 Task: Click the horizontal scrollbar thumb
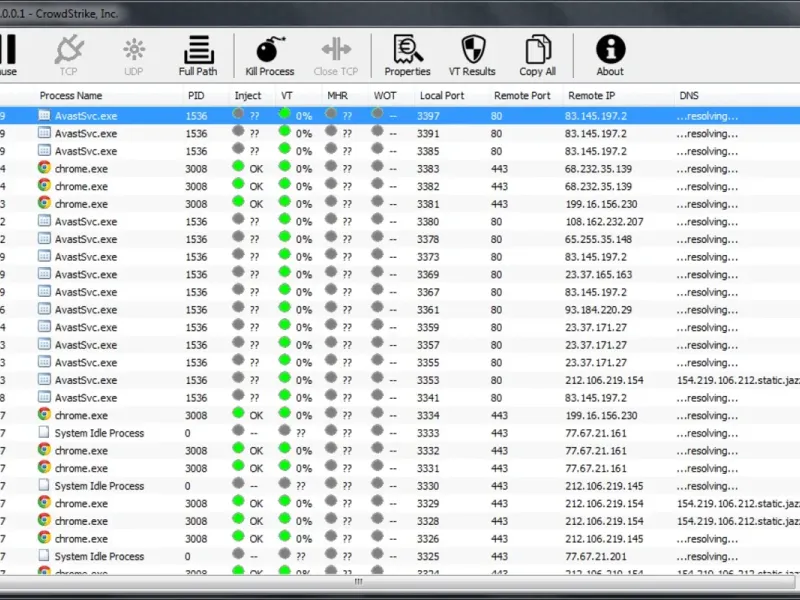pos(359,581)
